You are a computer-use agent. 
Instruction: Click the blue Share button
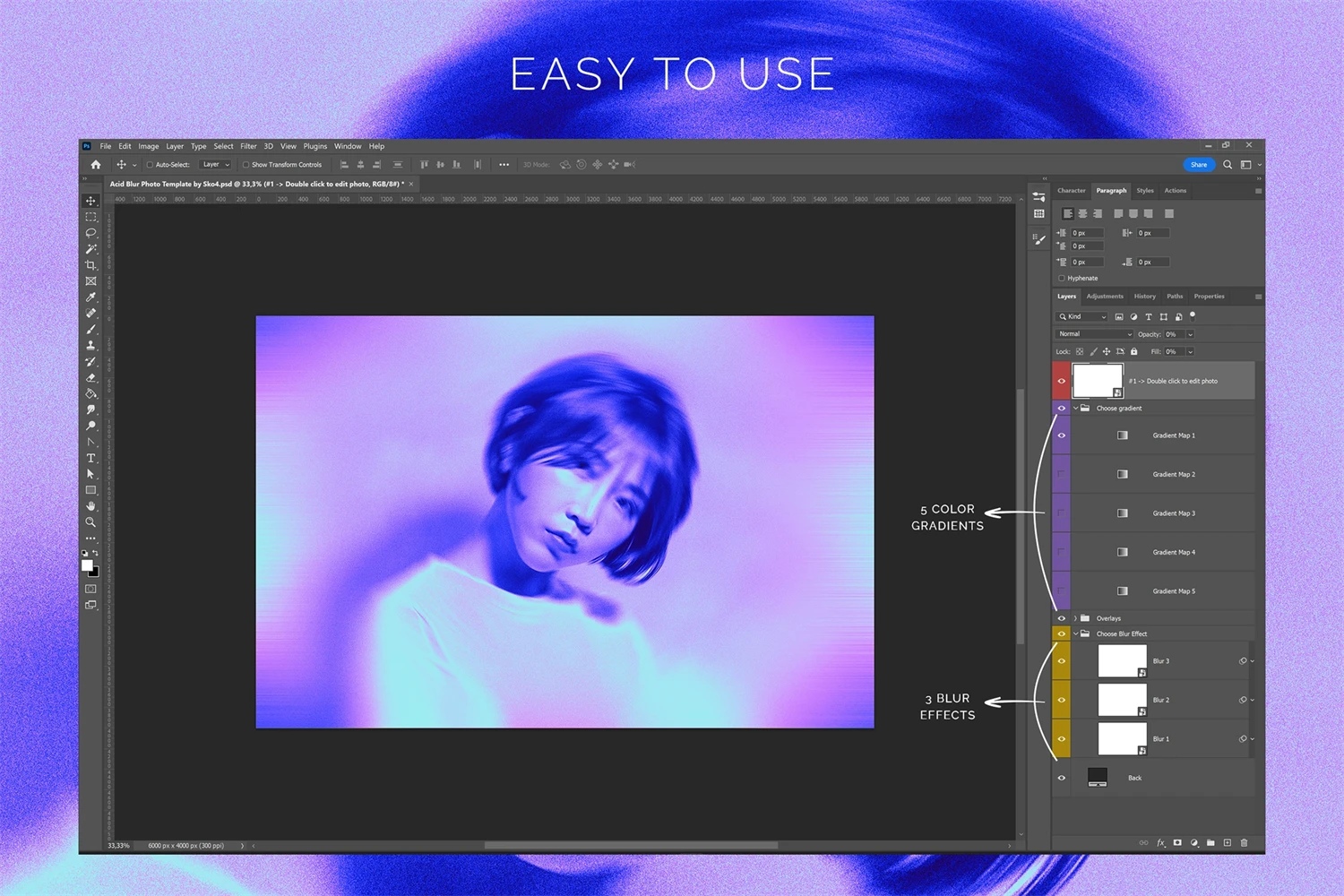point(1198,165)
